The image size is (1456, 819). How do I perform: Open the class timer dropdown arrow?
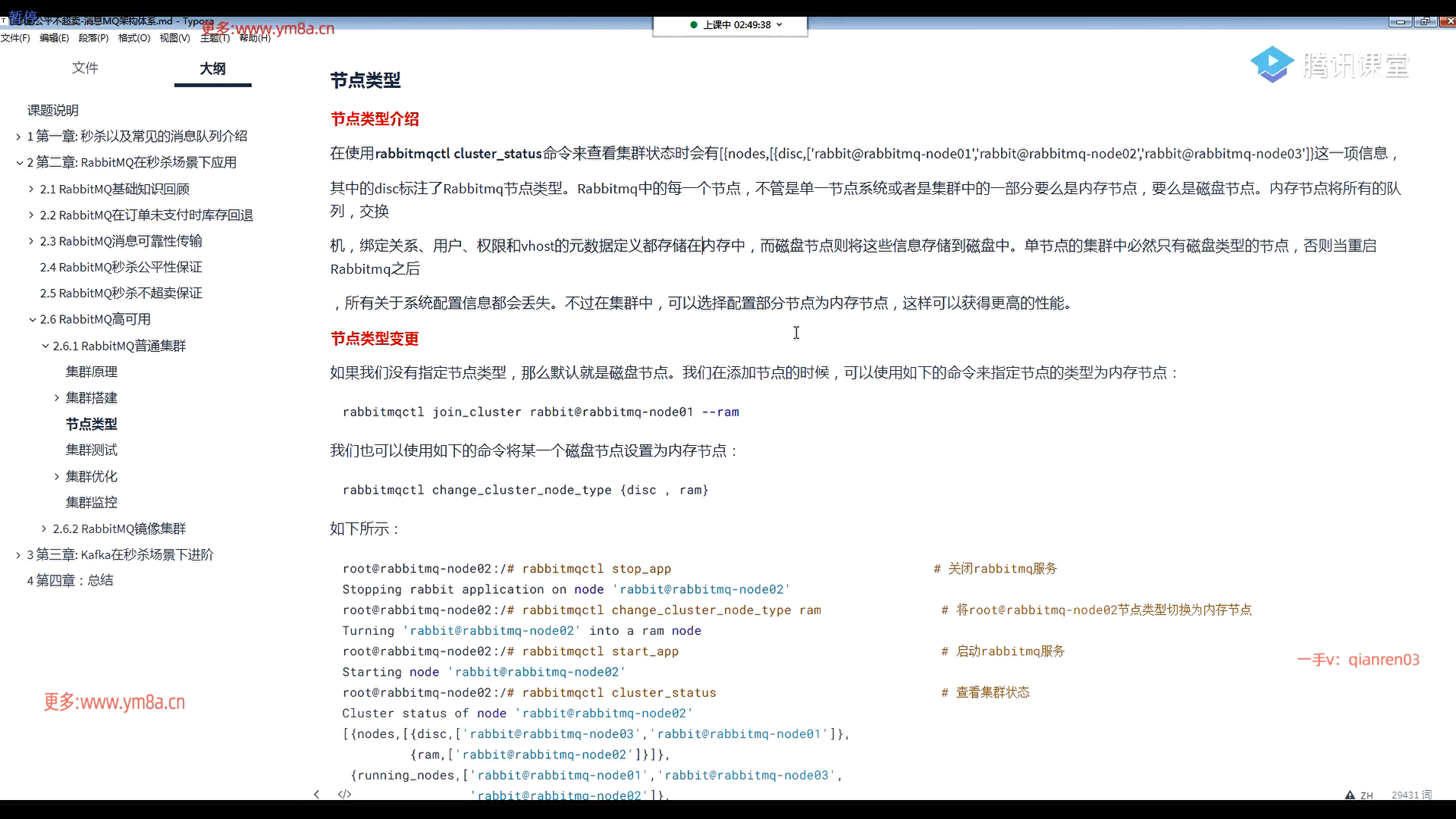coord(780,24)
